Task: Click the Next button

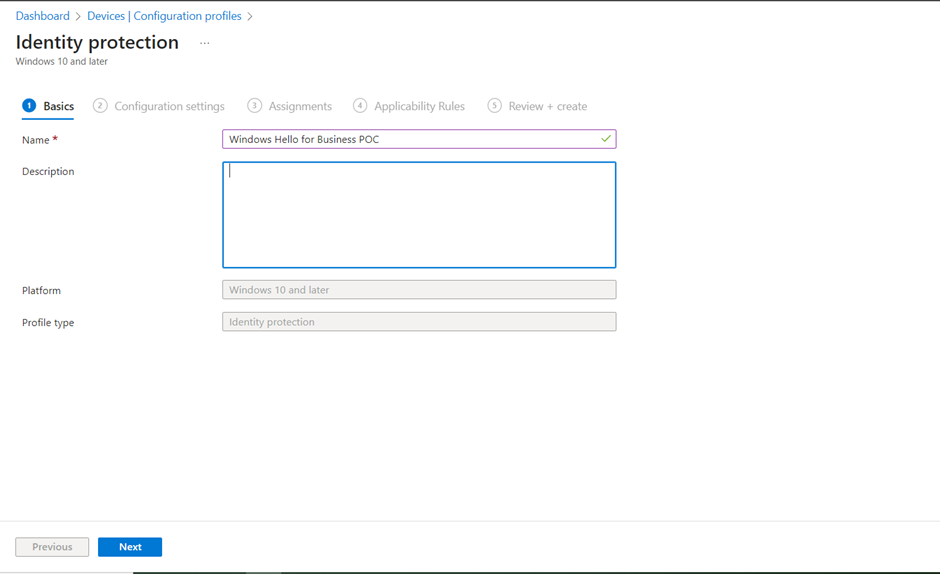Action: [130, 547]
